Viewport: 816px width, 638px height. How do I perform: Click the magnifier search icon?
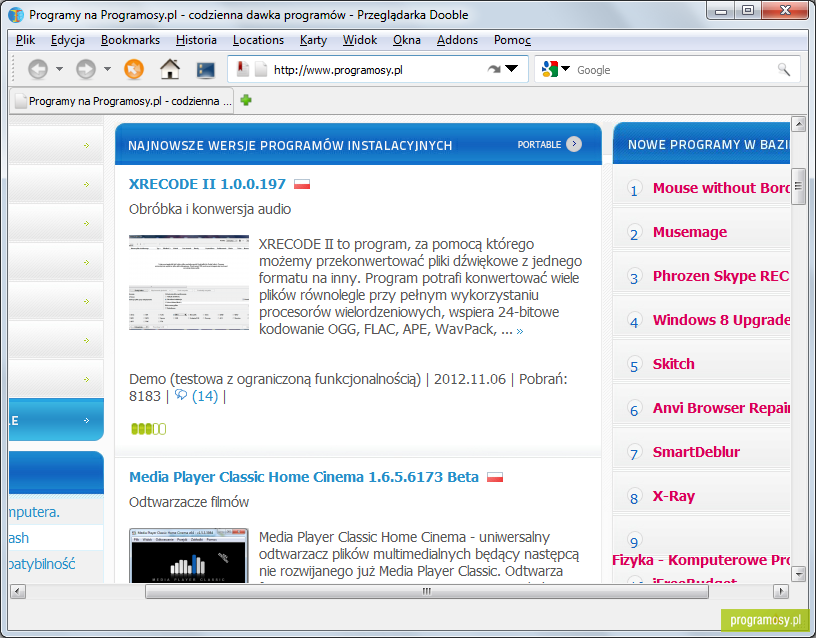coord(784,69)
